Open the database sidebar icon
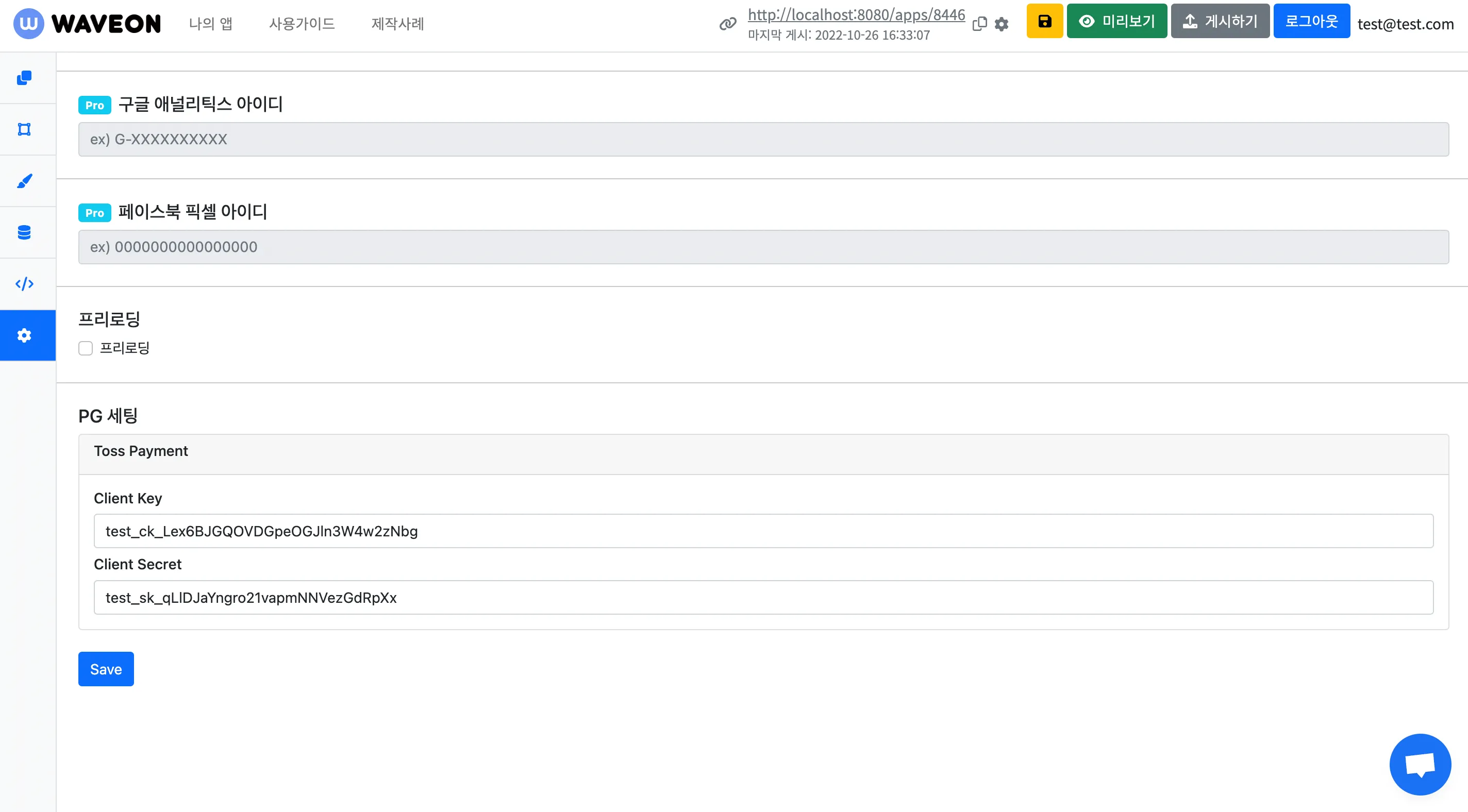The height and width of the screenshot is (812, 1468). pos(24,232)
